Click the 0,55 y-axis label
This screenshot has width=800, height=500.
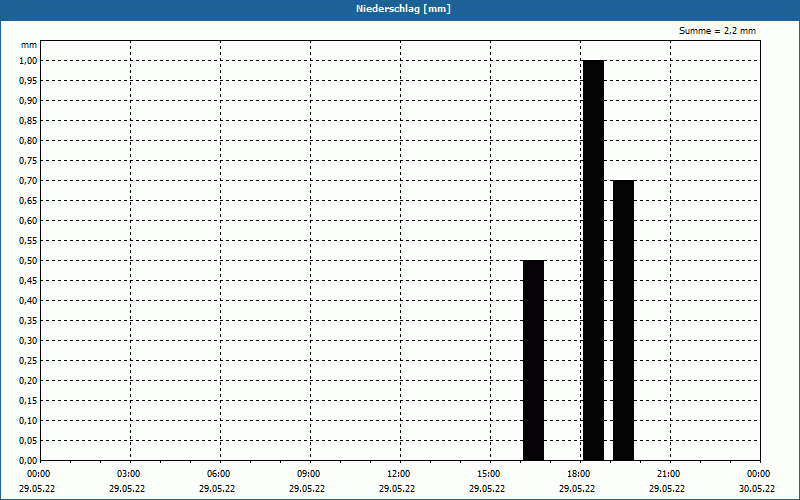(28, 241)
